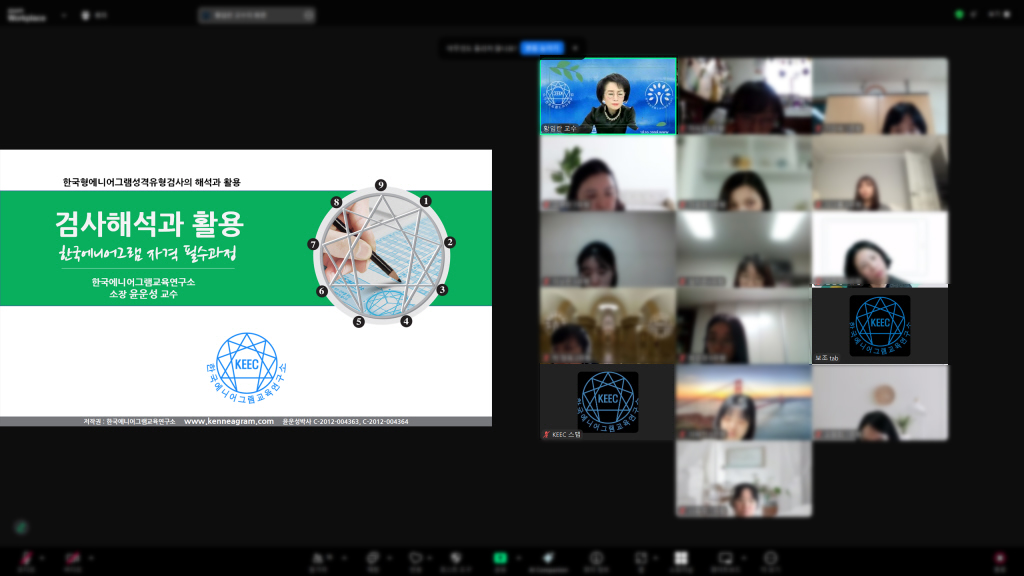This screenshot has height=576, width=1024.
Task: Click the Zoom Workplace logo
Action: [27, 15]
